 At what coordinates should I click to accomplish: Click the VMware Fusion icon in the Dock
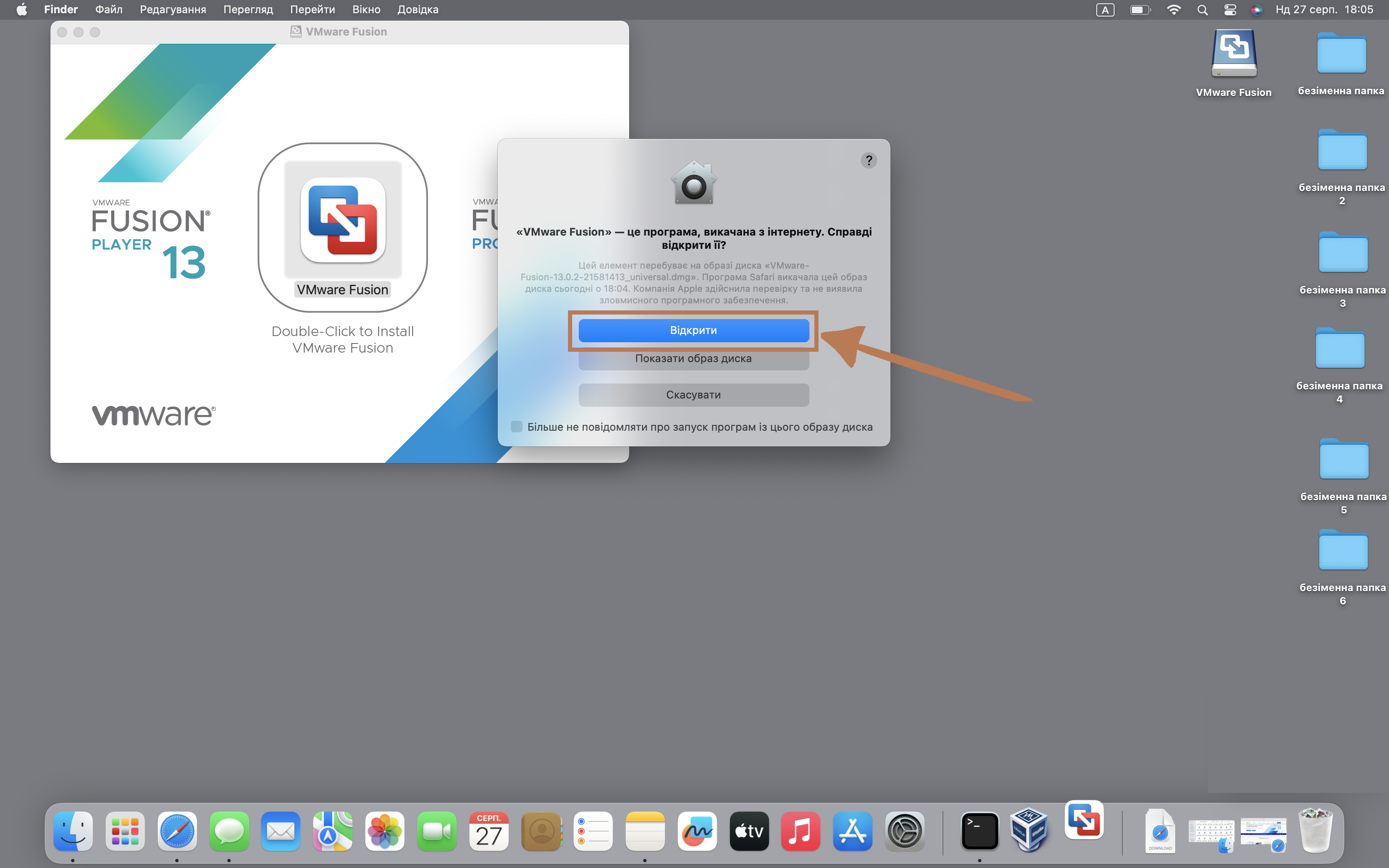pos(1084,820)
